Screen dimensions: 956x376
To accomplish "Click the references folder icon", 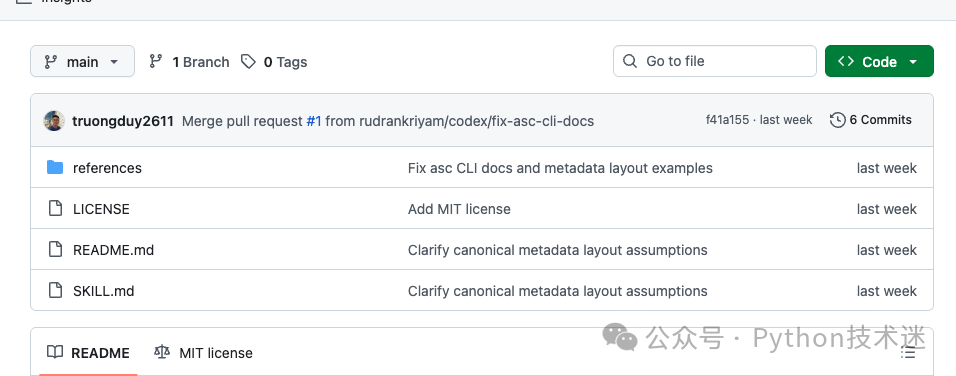I will pos(55,168).
